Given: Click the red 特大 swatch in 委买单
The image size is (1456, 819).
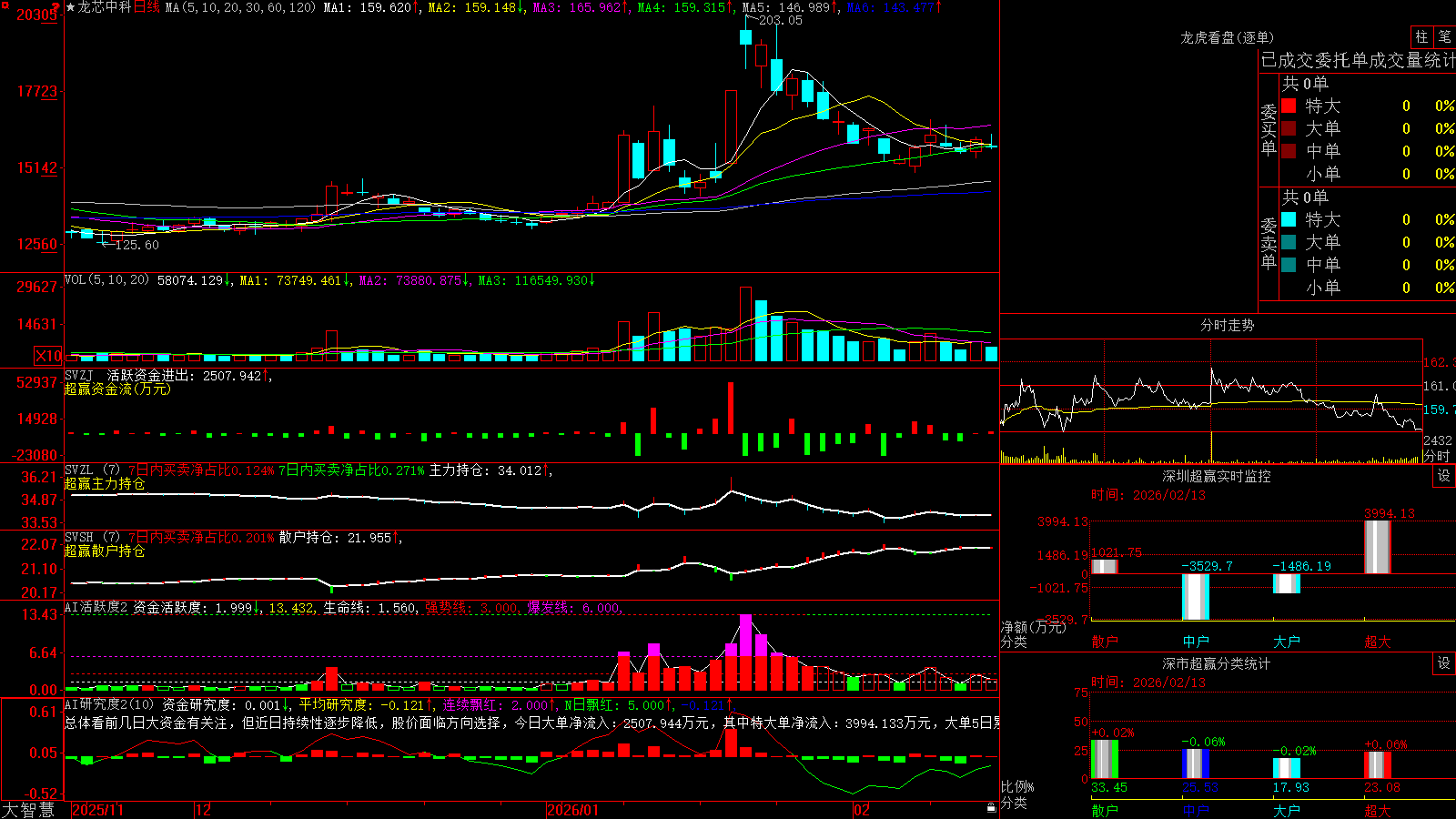Looking at the screenshot, I should click(1289, 106).
